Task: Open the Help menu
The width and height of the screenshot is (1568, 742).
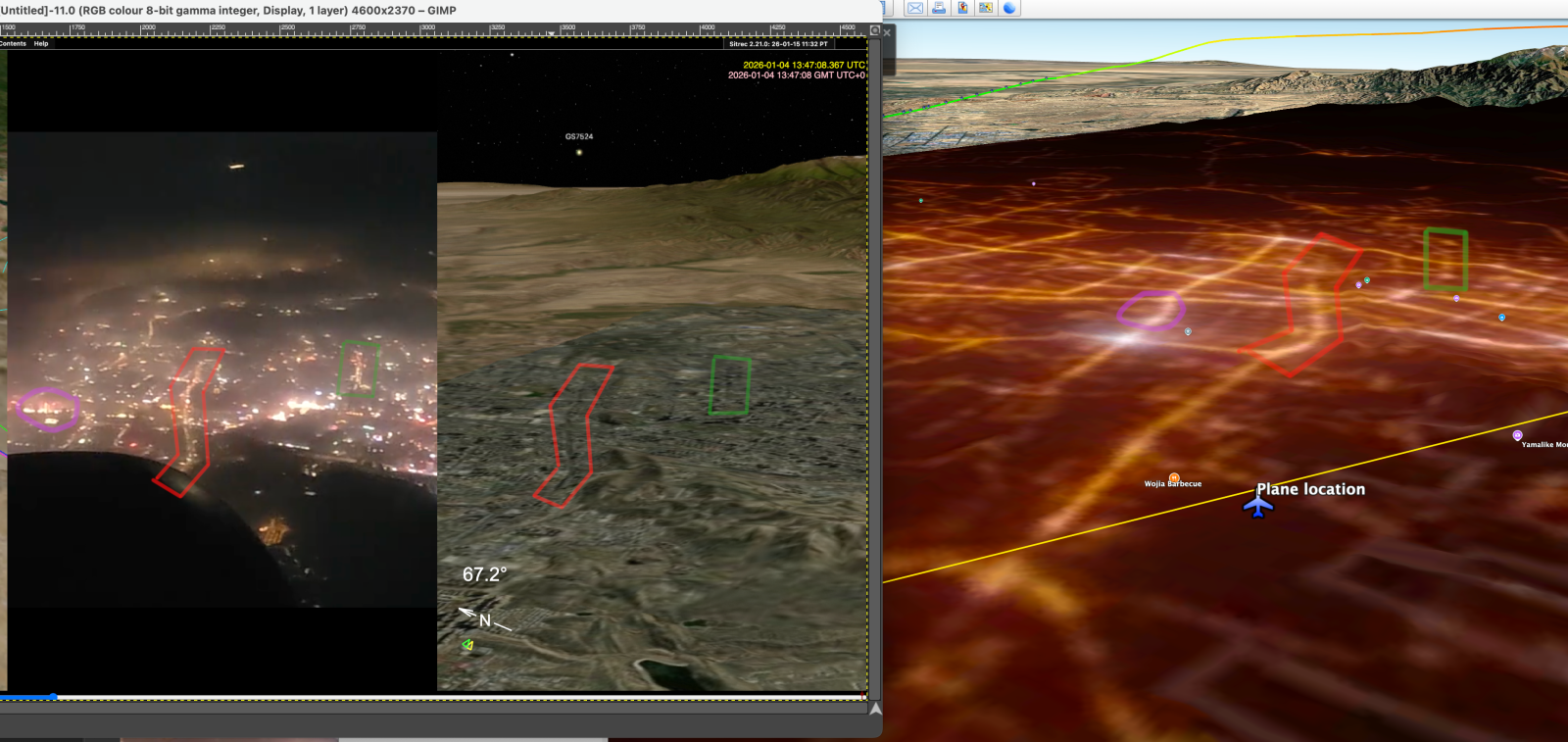Action: point(41,43)
